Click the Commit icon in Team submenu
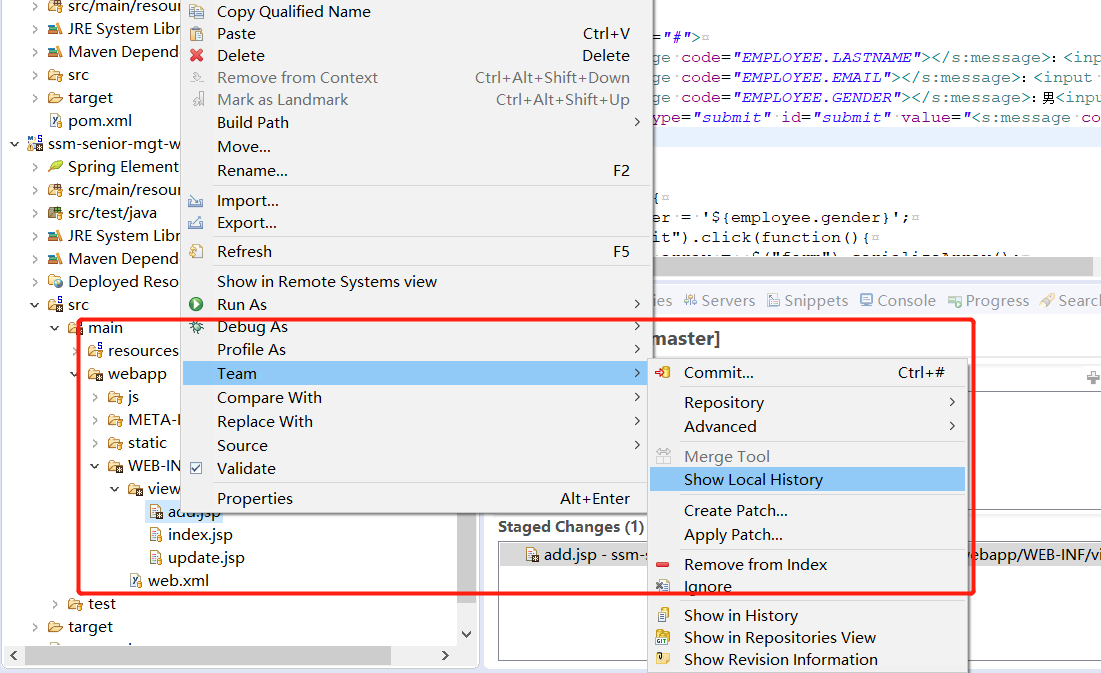Image resolution: width=1101 pixels, height=673 pixels. click(662, 373)
